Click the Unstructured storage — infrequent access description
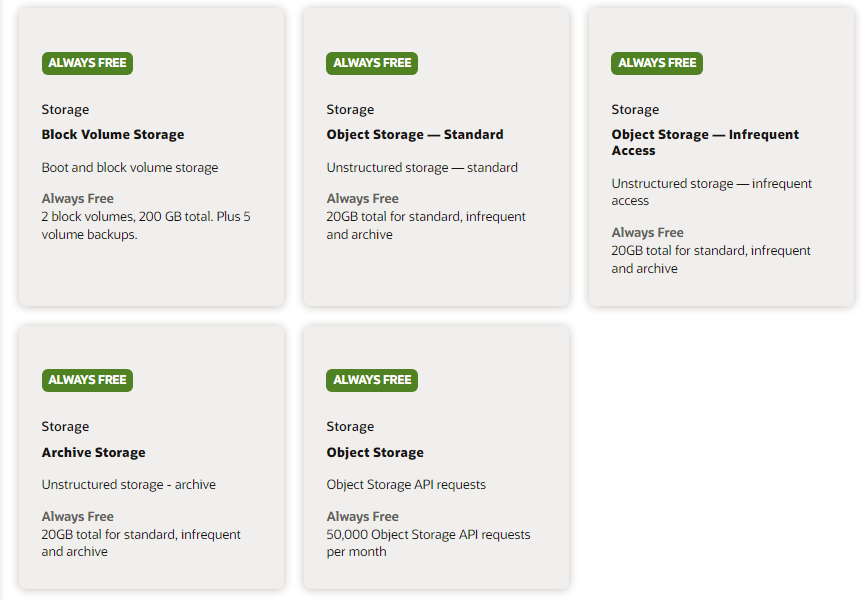This screenshot has width=867, height=600. point(712,192)
